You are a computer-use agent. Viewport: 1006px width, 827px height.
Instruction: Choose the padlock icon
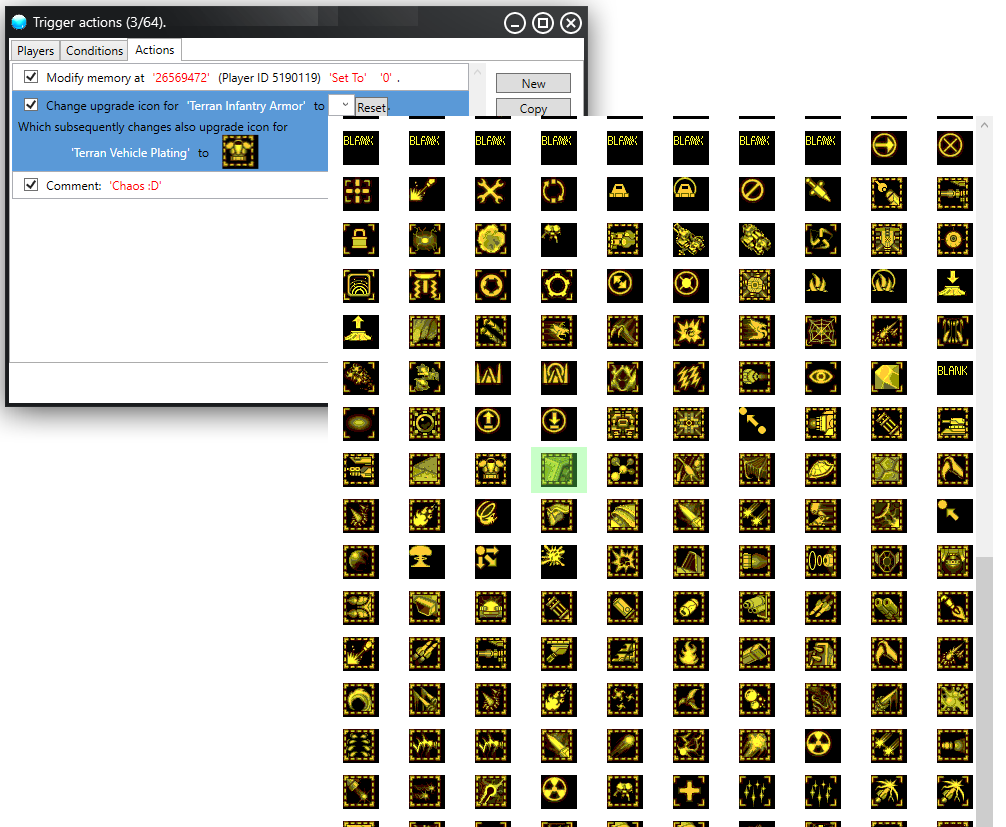pyautogui.click(x=361, y=239)
